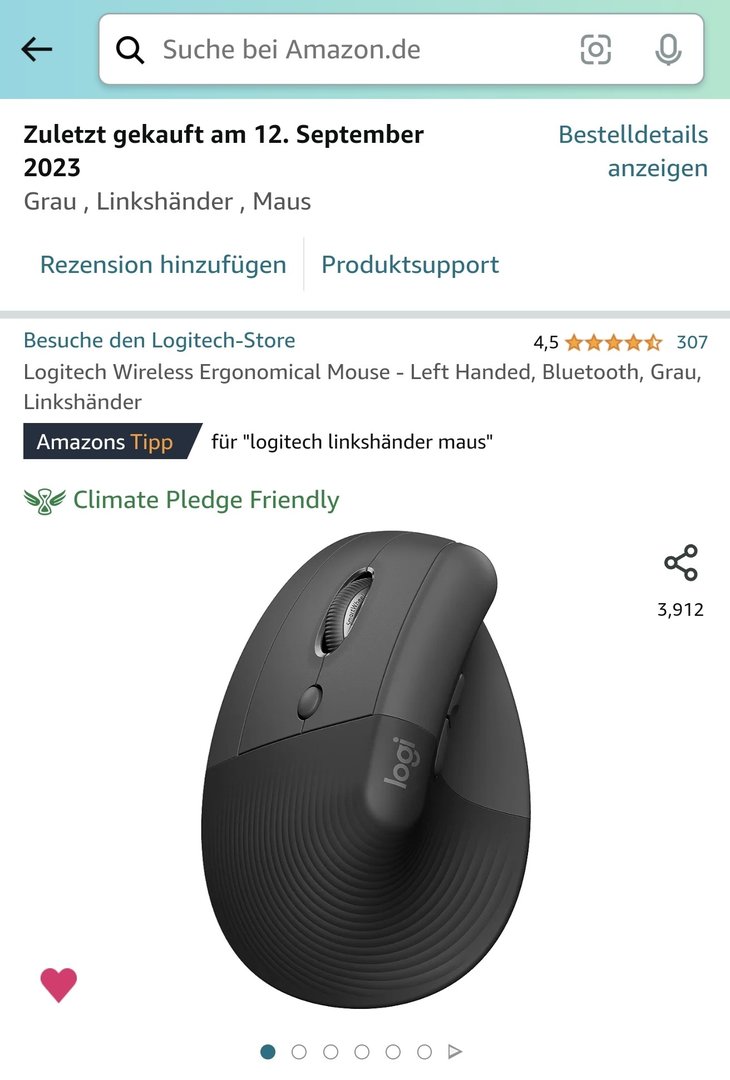Tap the Climate Pledge Friendly leaf icon

45,501
